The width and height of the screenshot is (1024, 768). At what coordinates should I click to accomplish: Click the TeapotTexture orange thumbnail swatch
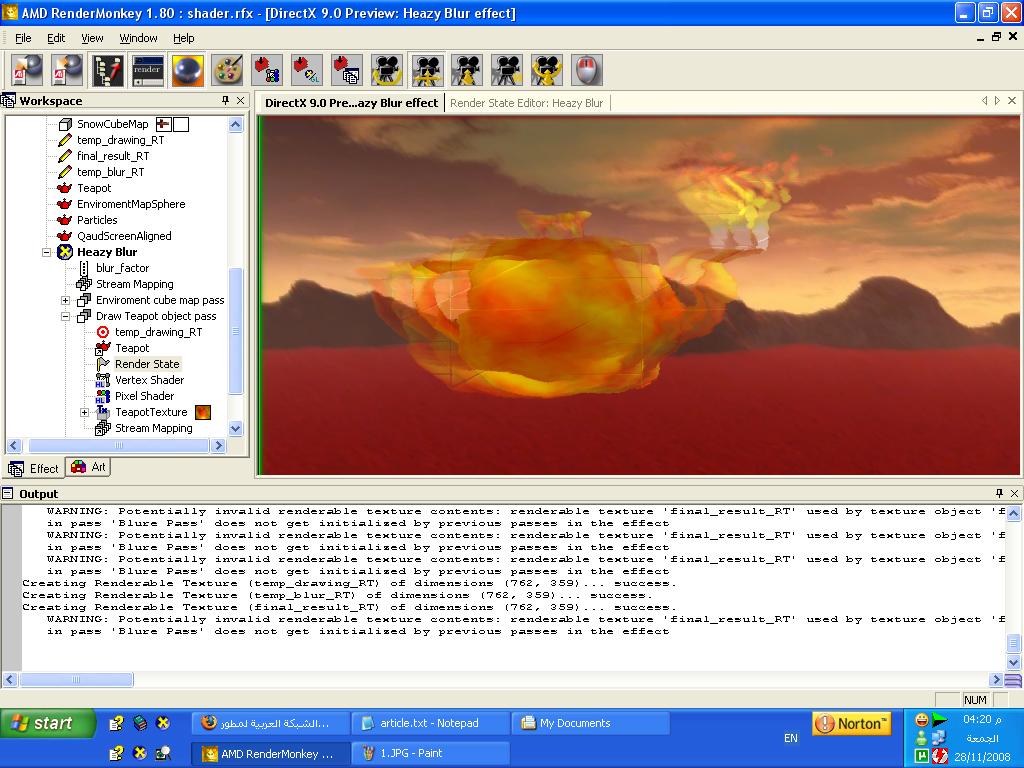(203, 412)
